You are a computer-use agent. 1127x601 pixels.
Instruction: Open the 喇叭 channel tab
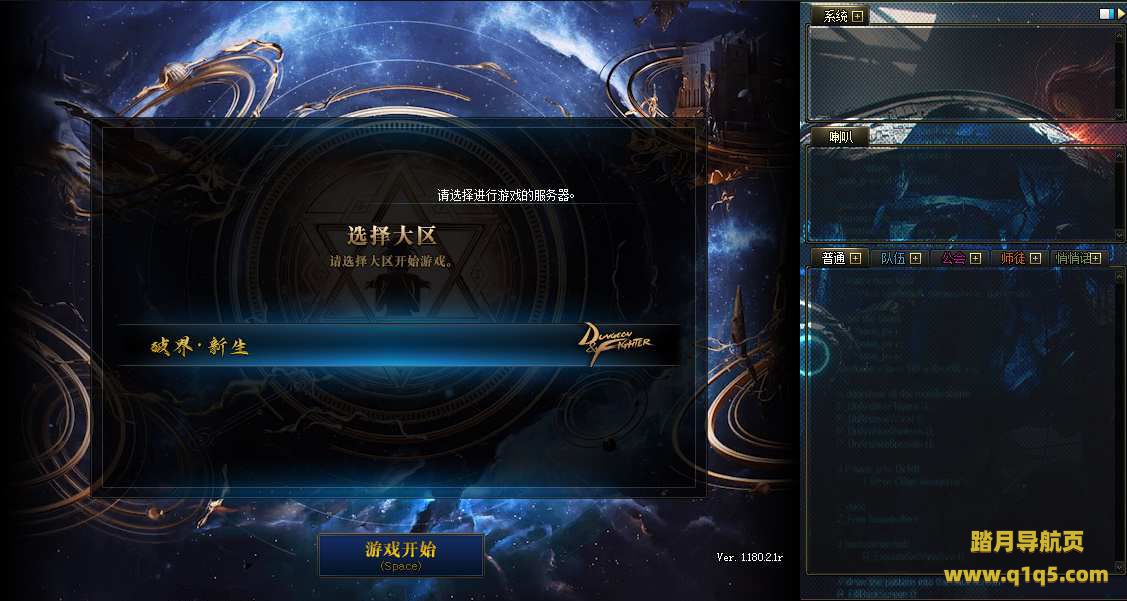[840, 137]
